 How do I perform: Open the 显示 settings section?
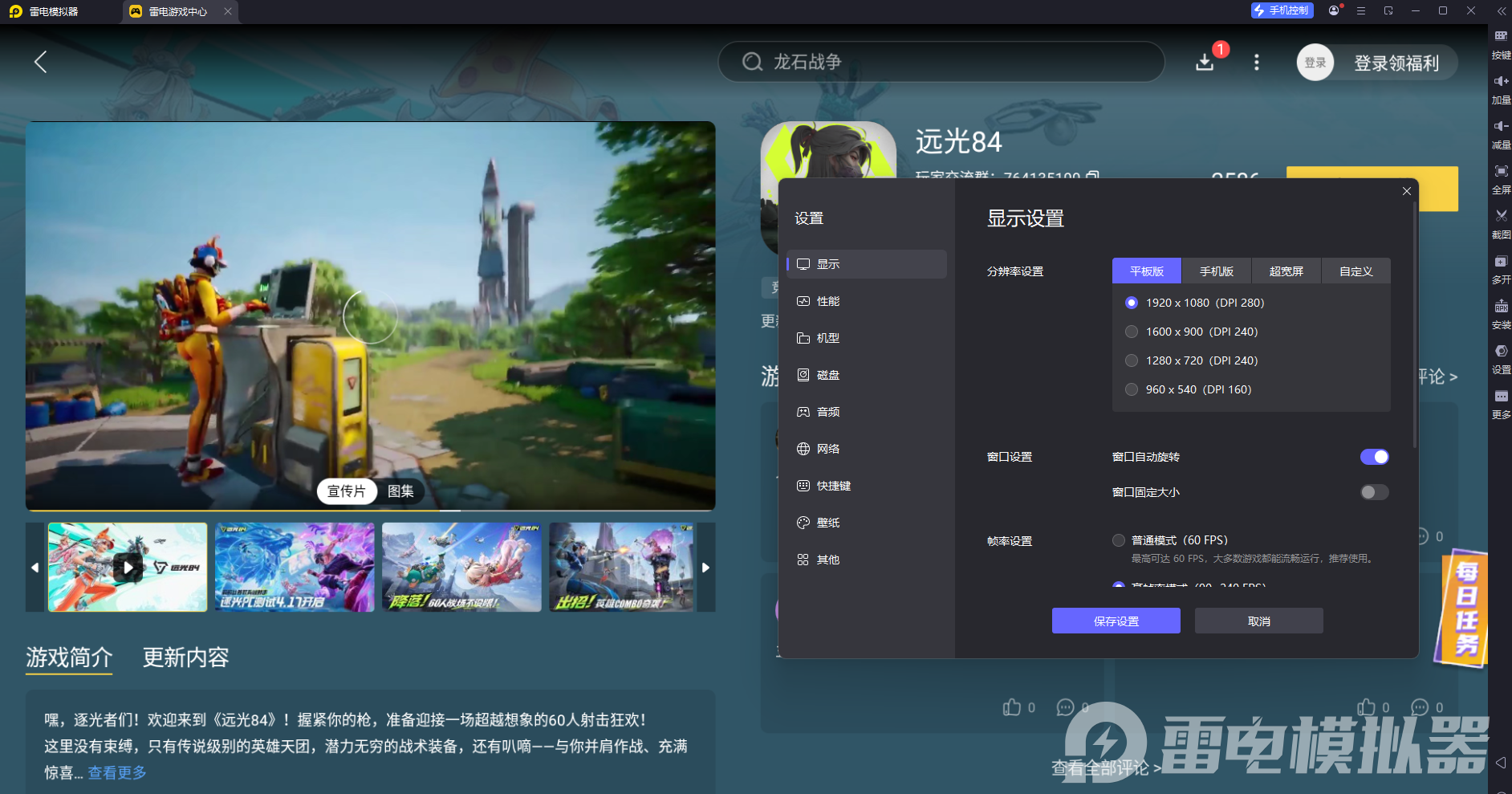pos(867,264)
